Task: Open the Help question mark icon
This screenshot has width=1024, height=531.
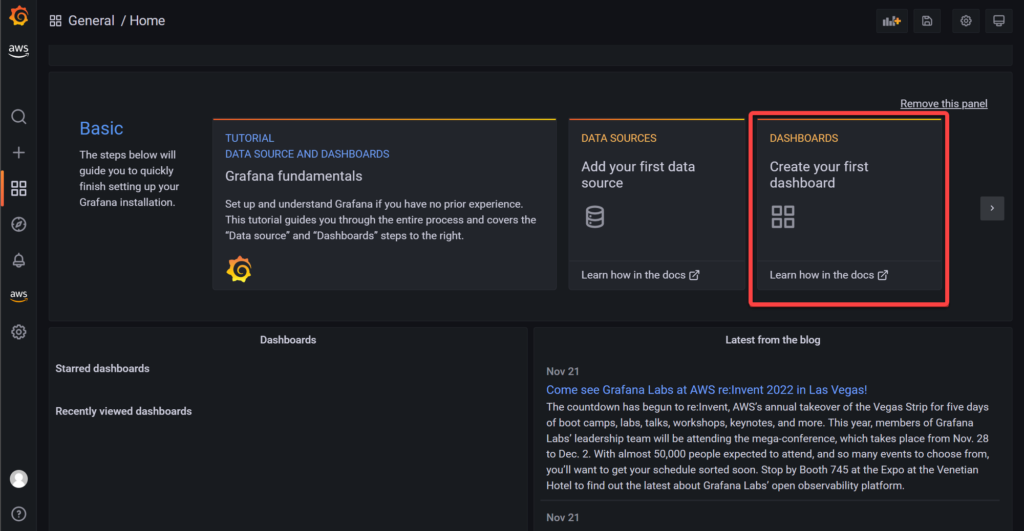Action: click(19, 514)
